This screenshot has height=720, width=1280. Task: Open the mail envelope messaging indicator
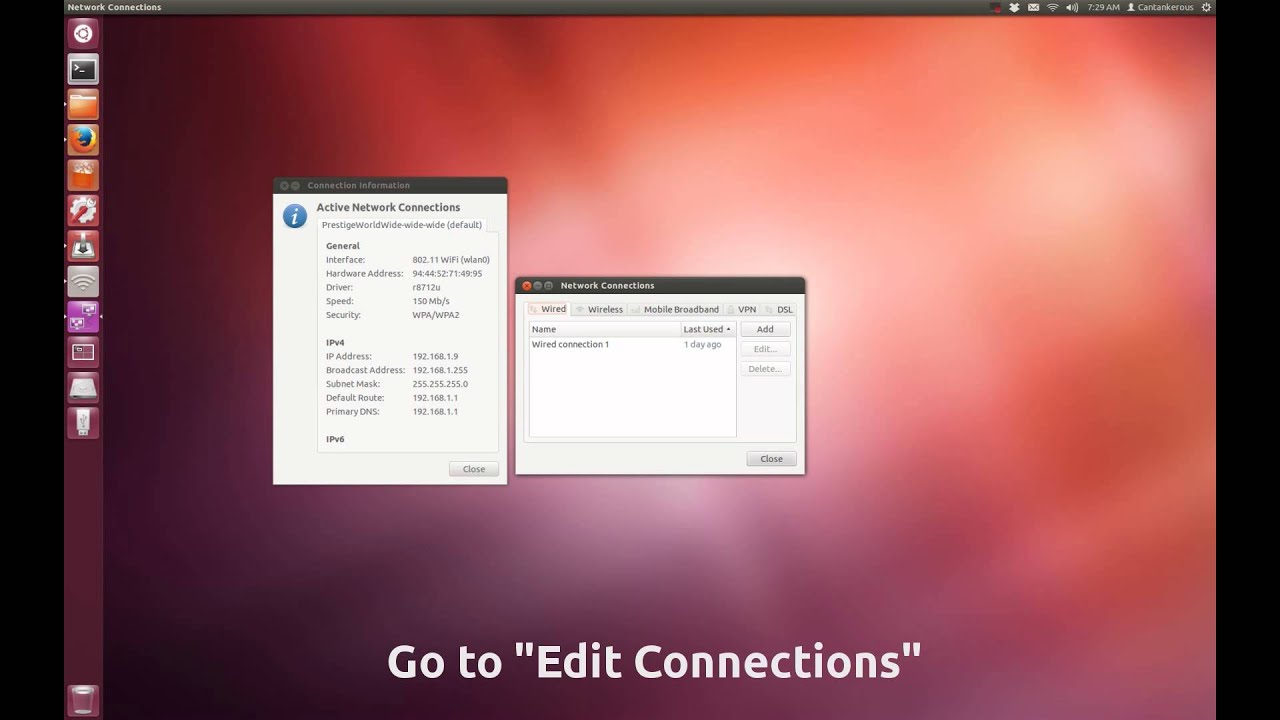click(x=1033, y=7)
